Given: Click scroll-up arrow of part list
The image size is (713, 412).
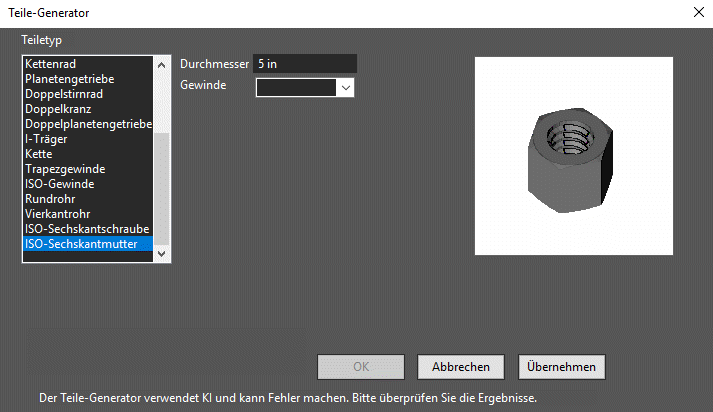Looking at the screenshot, I should tap(161, 65).
